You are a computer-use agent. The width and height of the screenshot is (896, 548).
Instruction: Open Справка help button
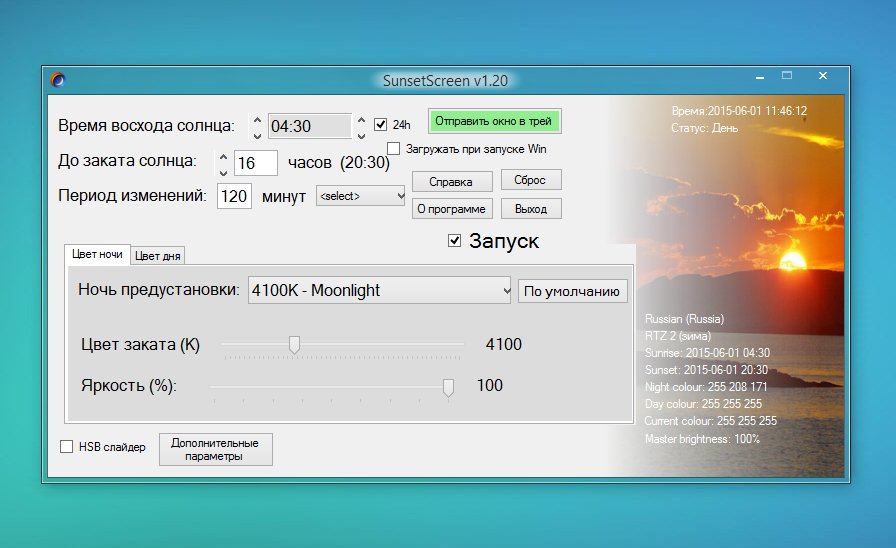click(x=451, y=182)
